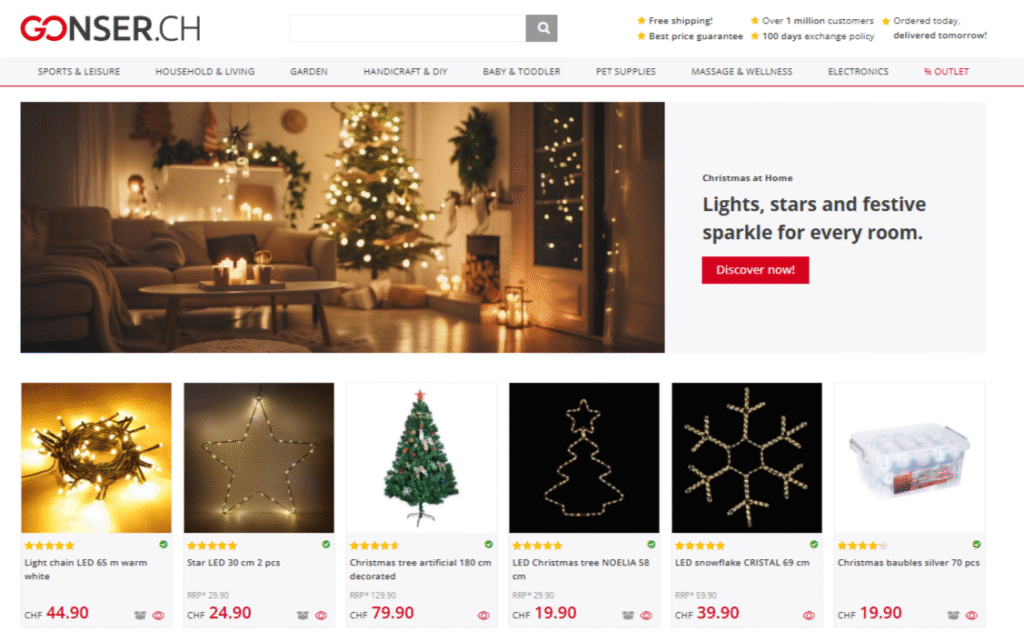Open the Household & Living menu
The height and width of the screenshot is (641, 1024).
tap(205, 72)
